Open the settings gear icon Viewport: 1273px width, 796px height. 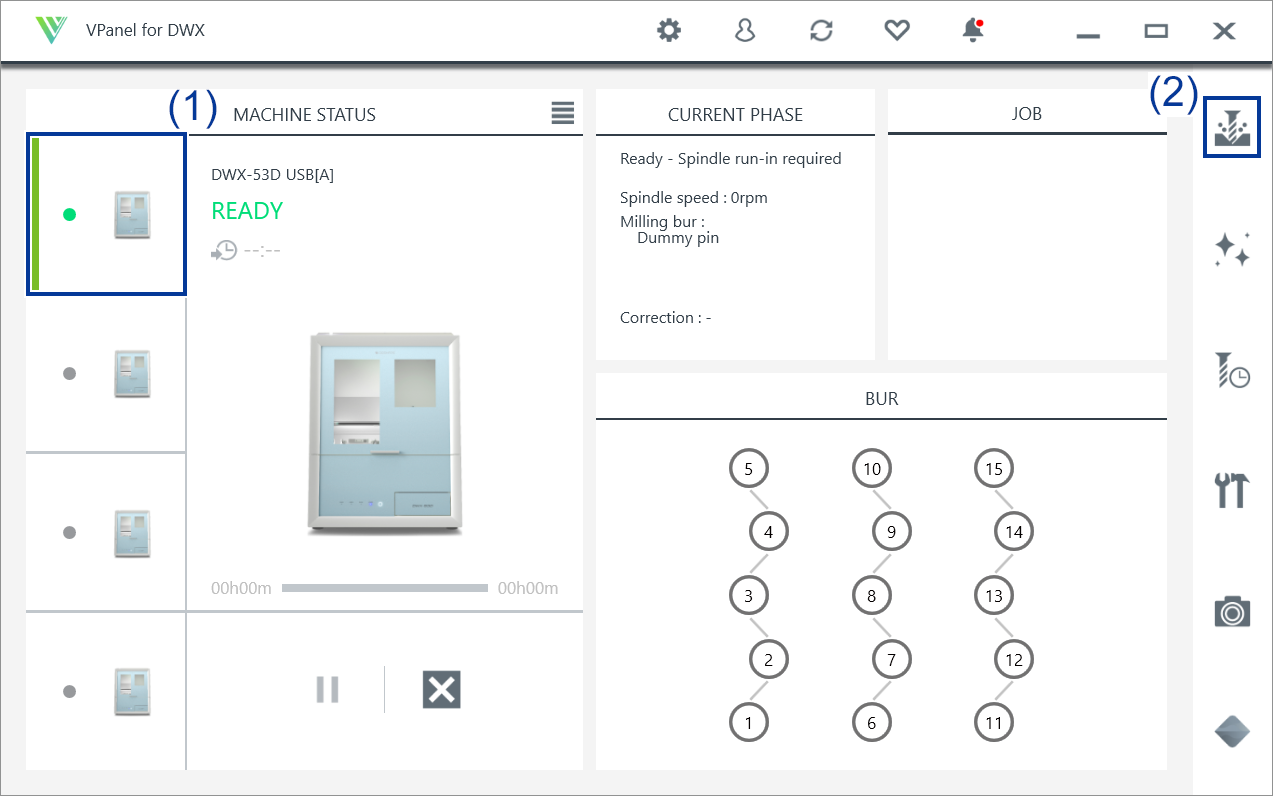668,31
